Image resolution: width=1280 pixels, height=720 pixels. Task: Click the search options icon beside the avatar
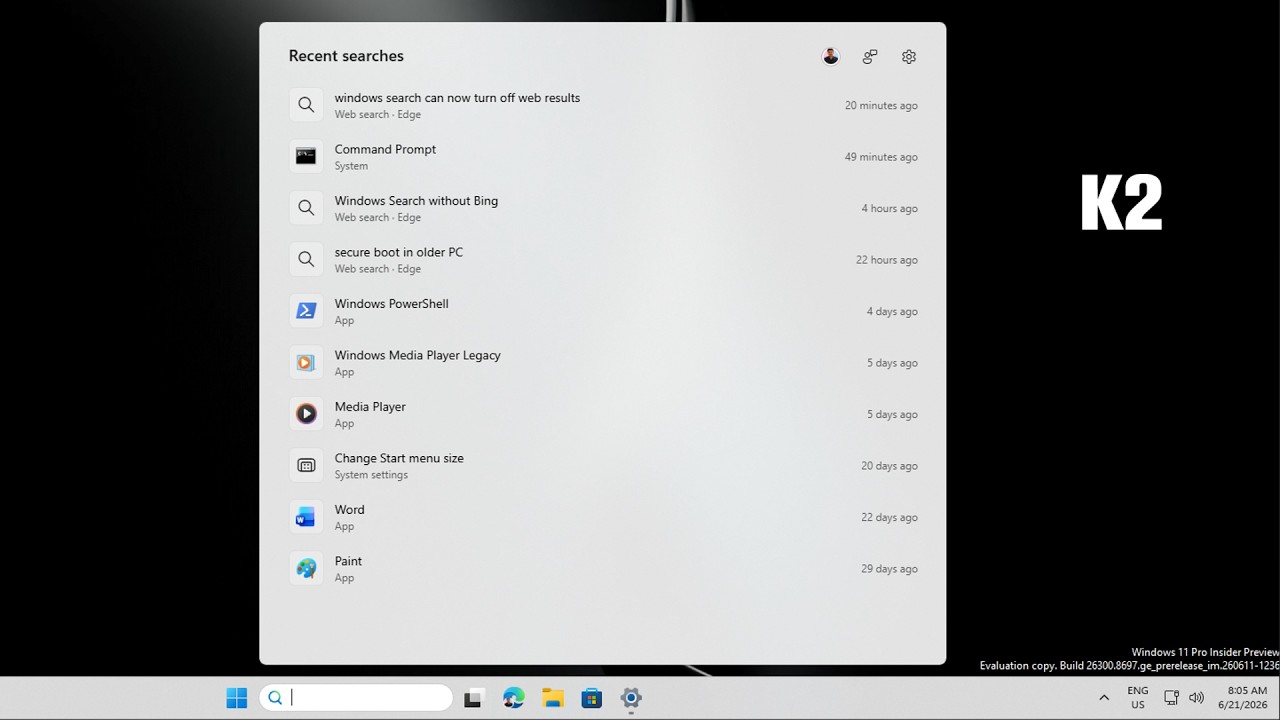point(870,57)
